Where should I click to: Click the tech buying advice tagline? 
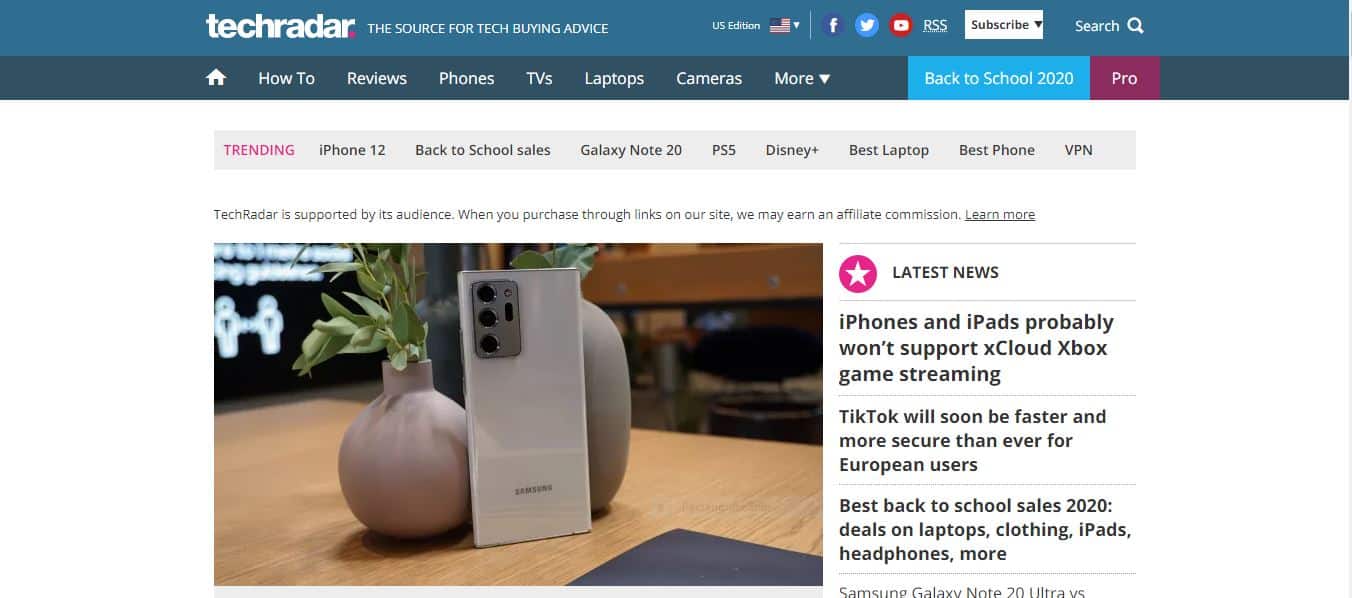pyautogui.click(x=488, y=28)
